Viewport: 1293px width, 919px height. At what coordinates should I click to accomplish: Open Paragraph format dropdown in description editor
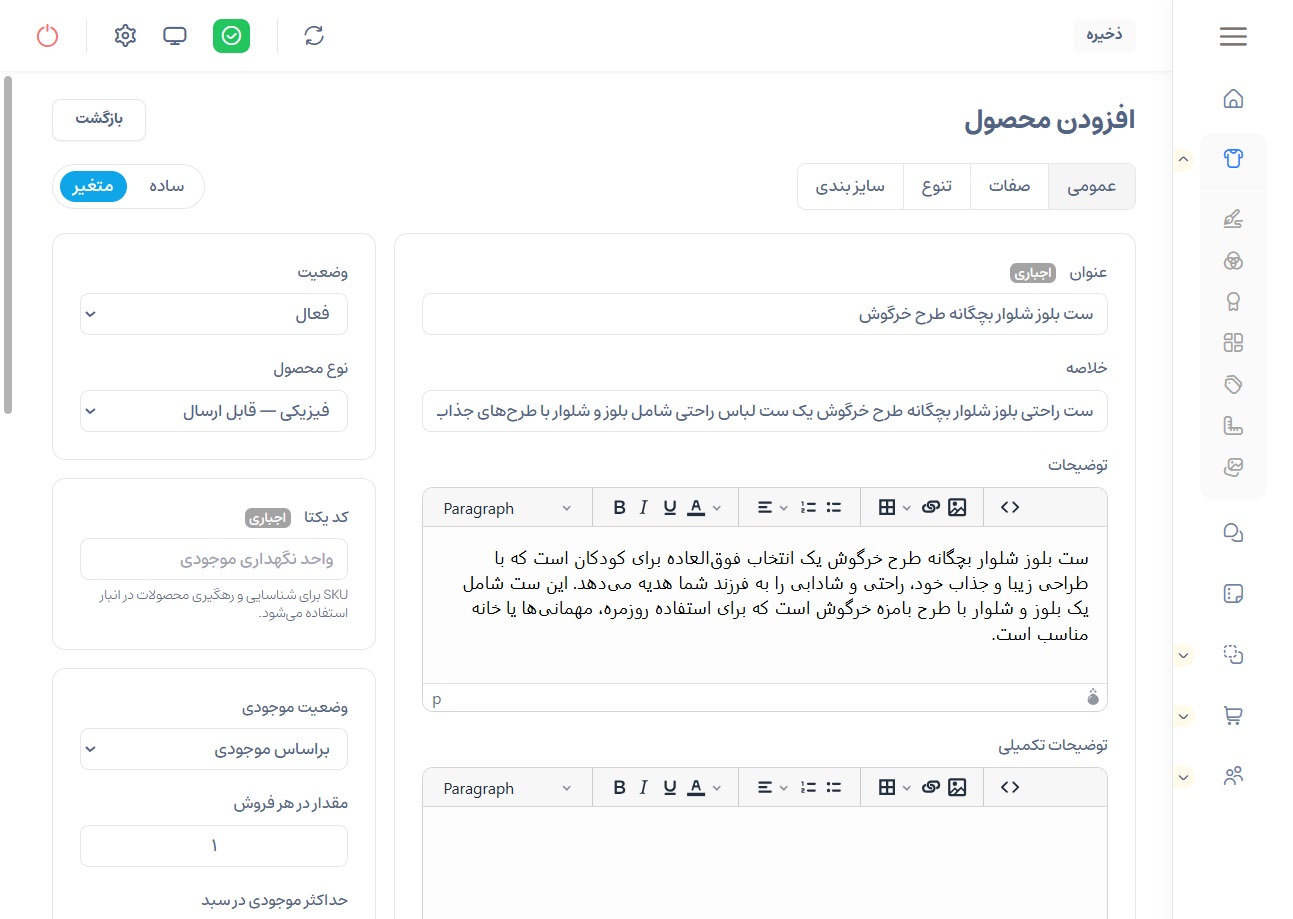507,508
